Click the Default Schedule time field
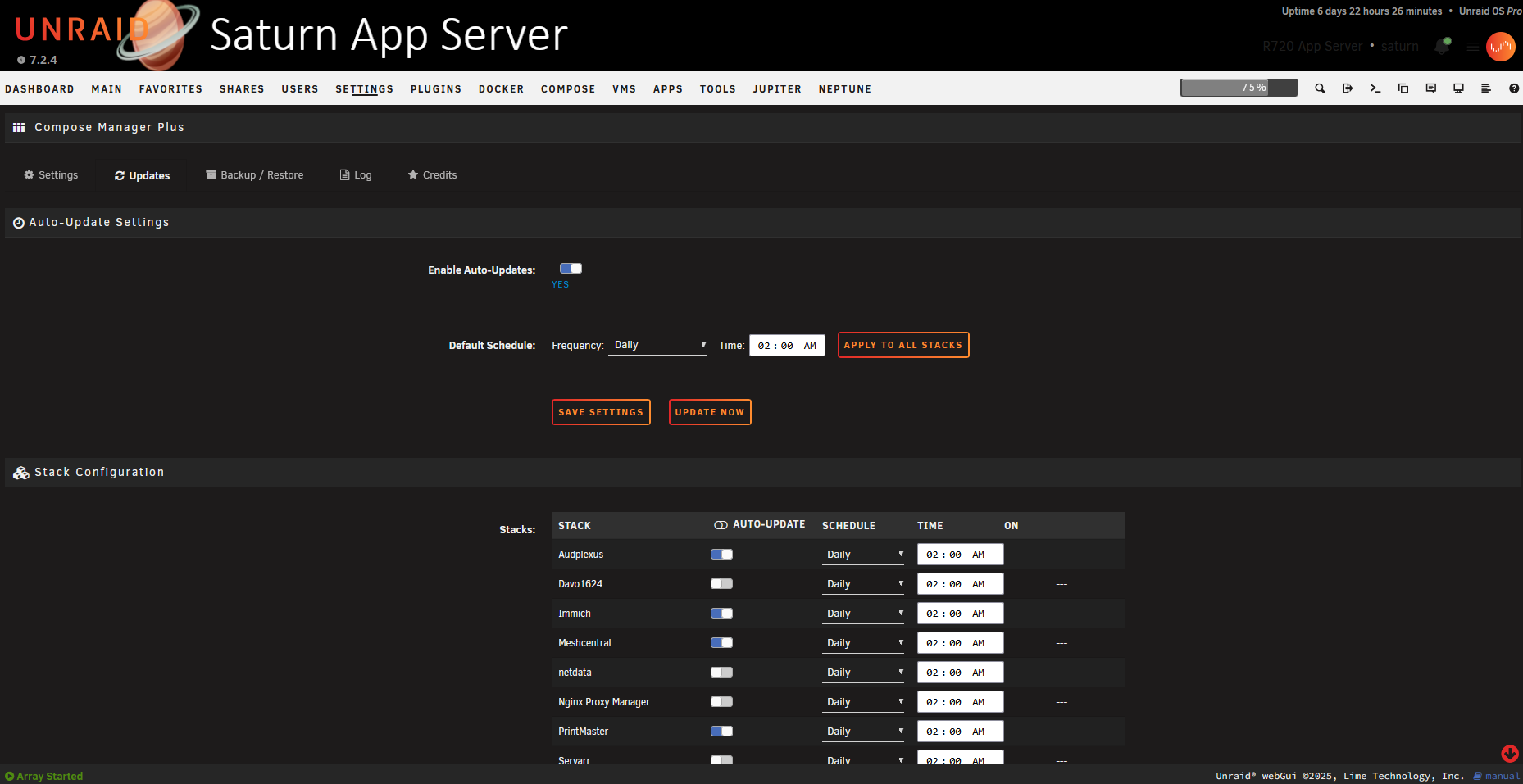1523x784 pixels. [x=787, y=346]
